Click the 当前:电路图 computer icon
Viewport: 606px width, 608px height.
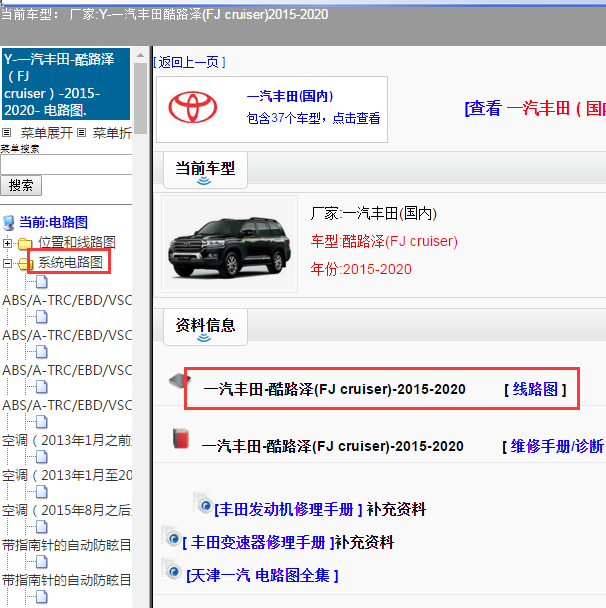pyautogui.click(x=9, y=223)
